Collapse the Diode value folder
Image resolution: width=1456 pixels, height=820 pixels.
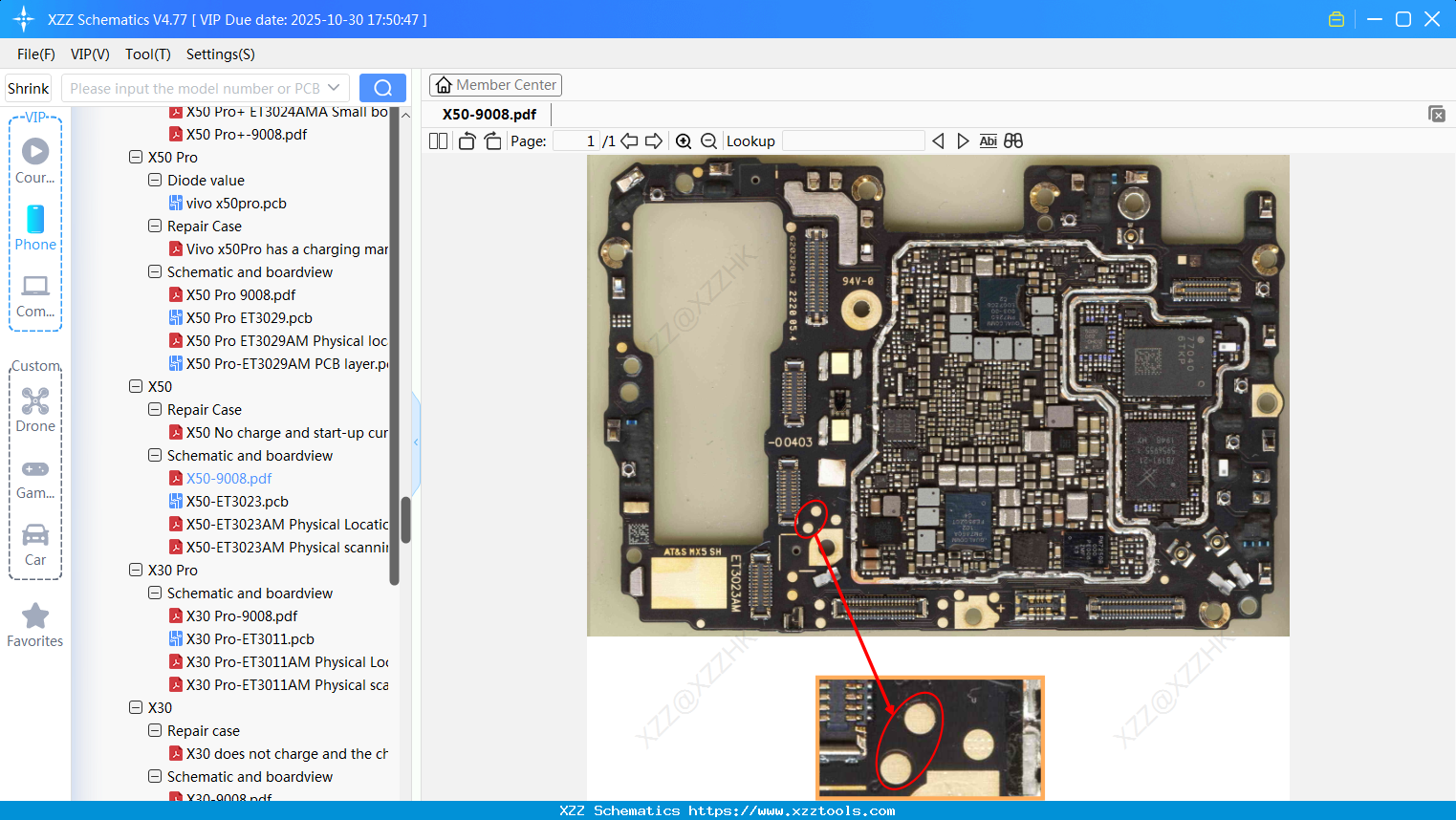point(155,180)
